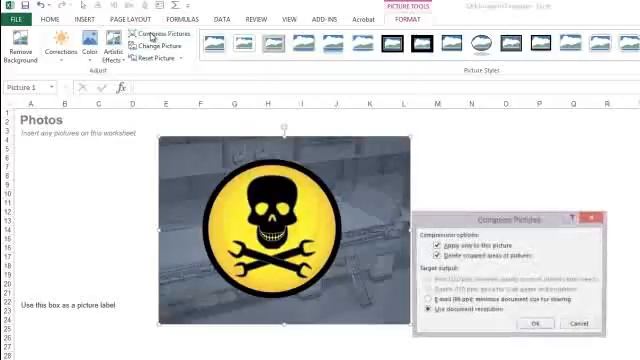Close the Compress Pictures dialog with the red X
640x360 pixels.
click(591, 218)
